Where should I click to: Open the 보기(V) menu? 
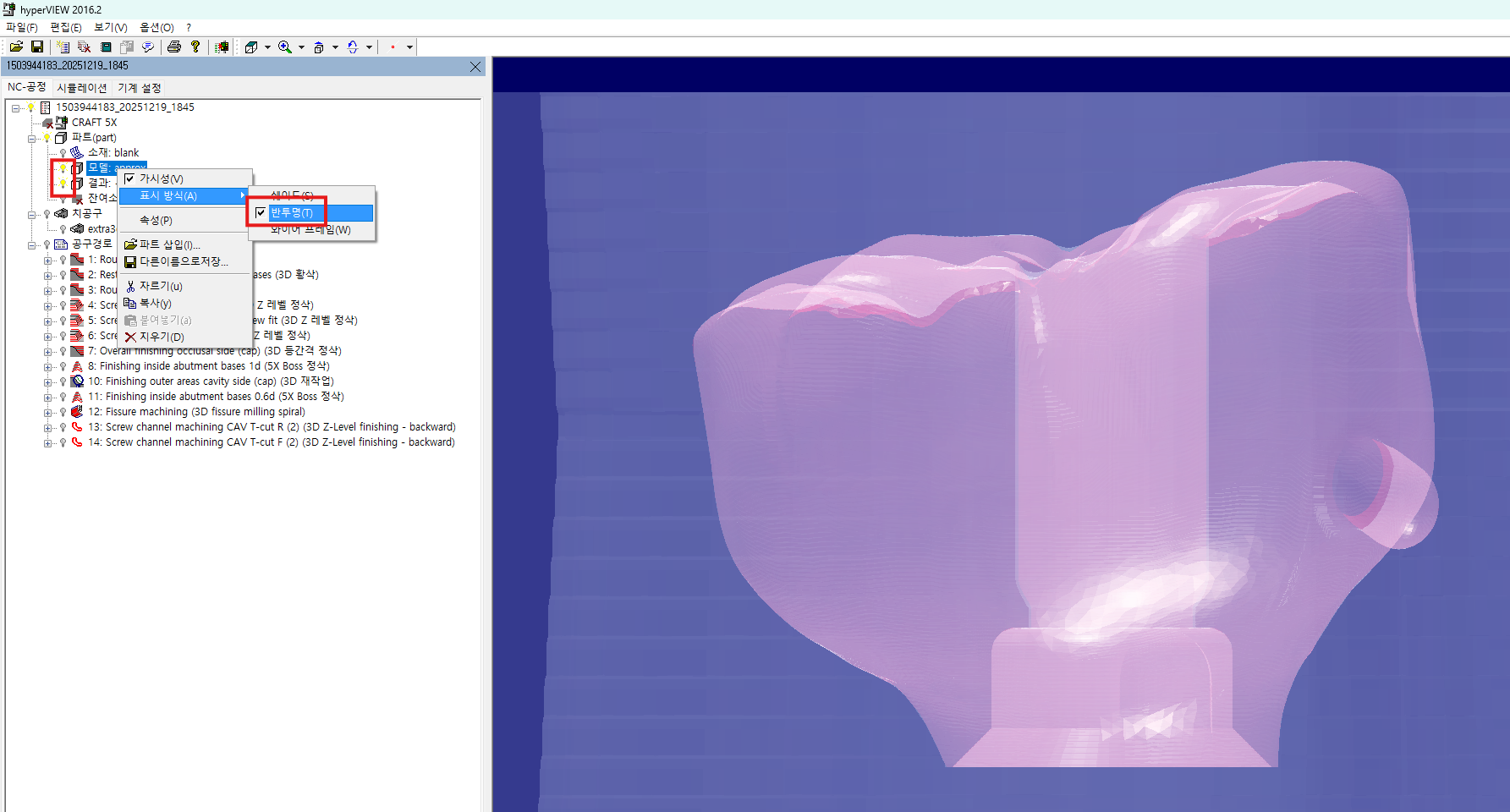click(x=110, y=28)
